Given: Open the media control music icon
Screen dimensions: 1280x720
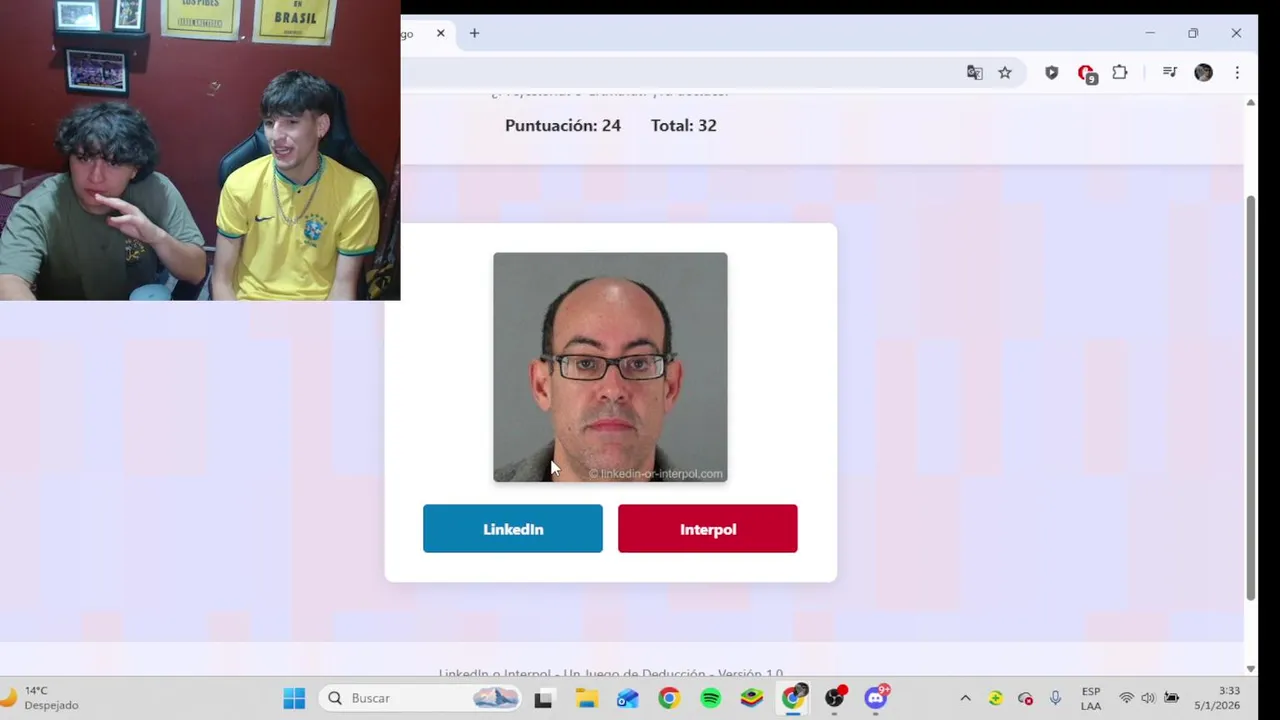Looking at the screenshot, I should 1169,72.
